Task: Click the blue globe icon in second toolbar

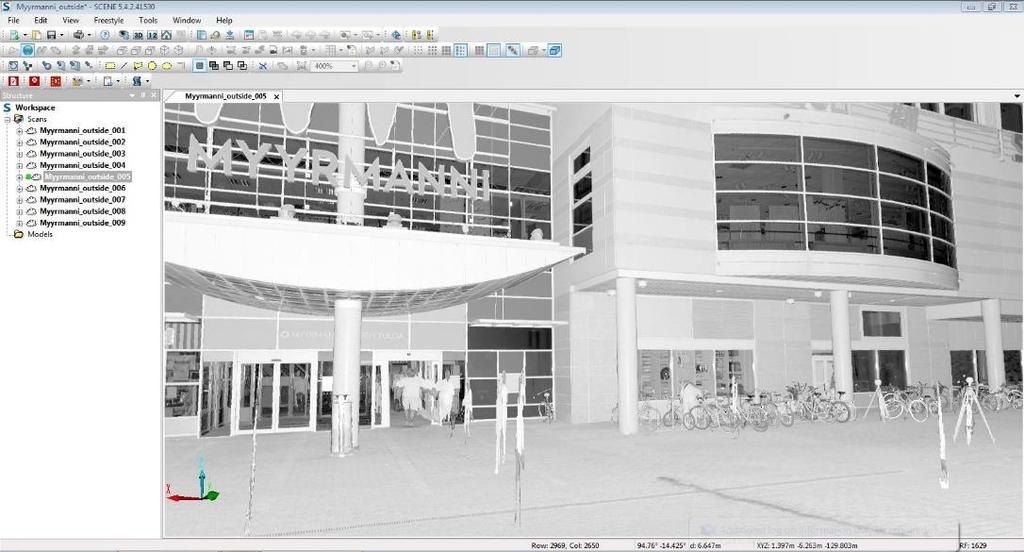Action: [x=28, y=50]
